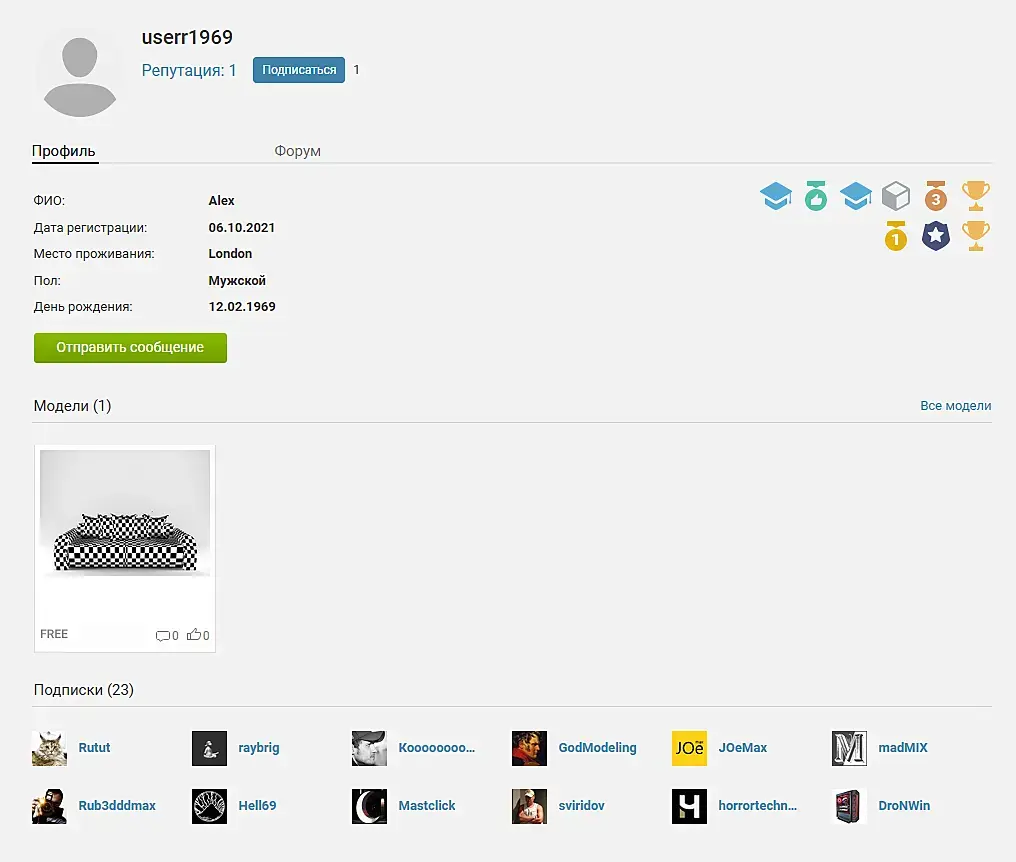Click the gold medal badge numbered 1

pos(896,236)
